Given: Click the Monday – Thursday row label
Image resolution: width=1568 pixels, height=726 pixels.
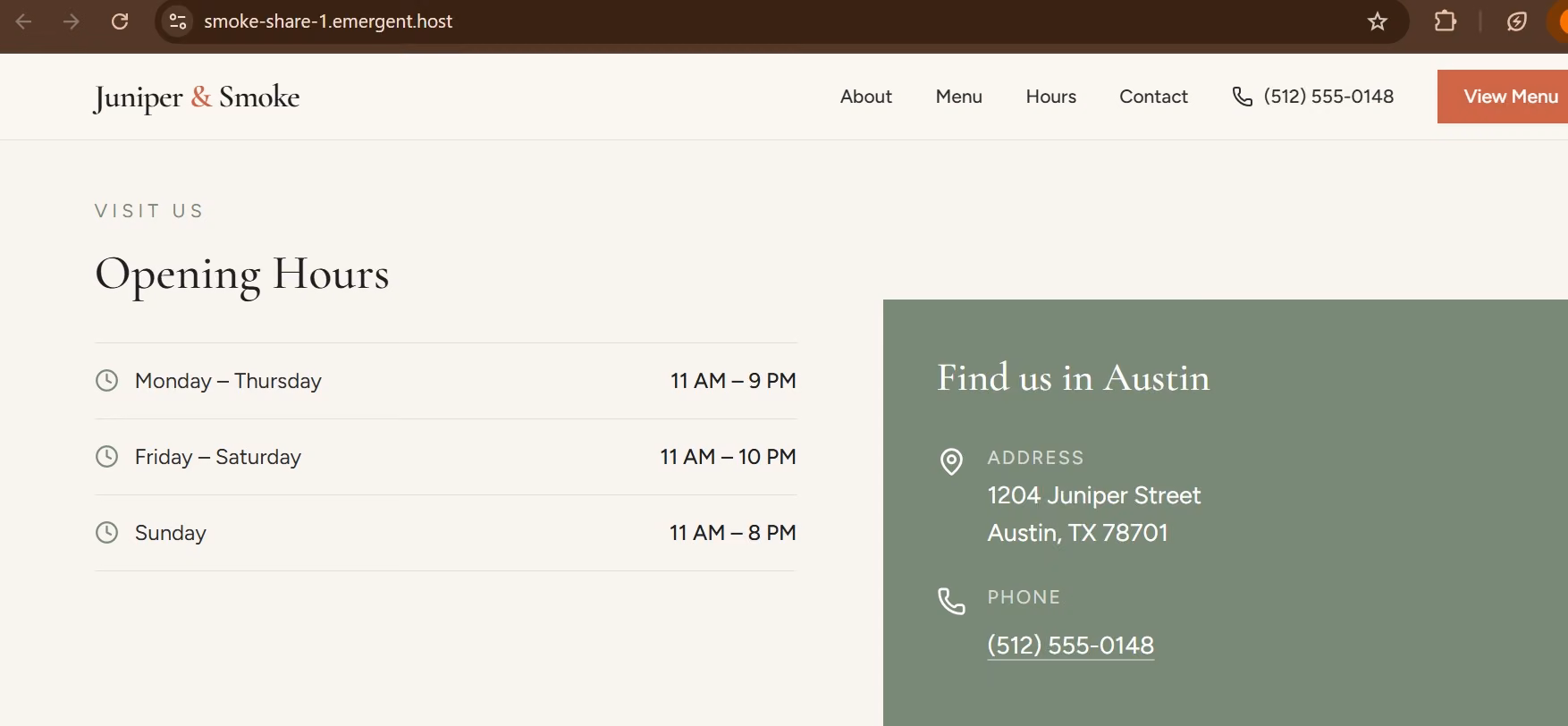Looking at the screenshot, I should pyautogui.click(x=228, y=381).
